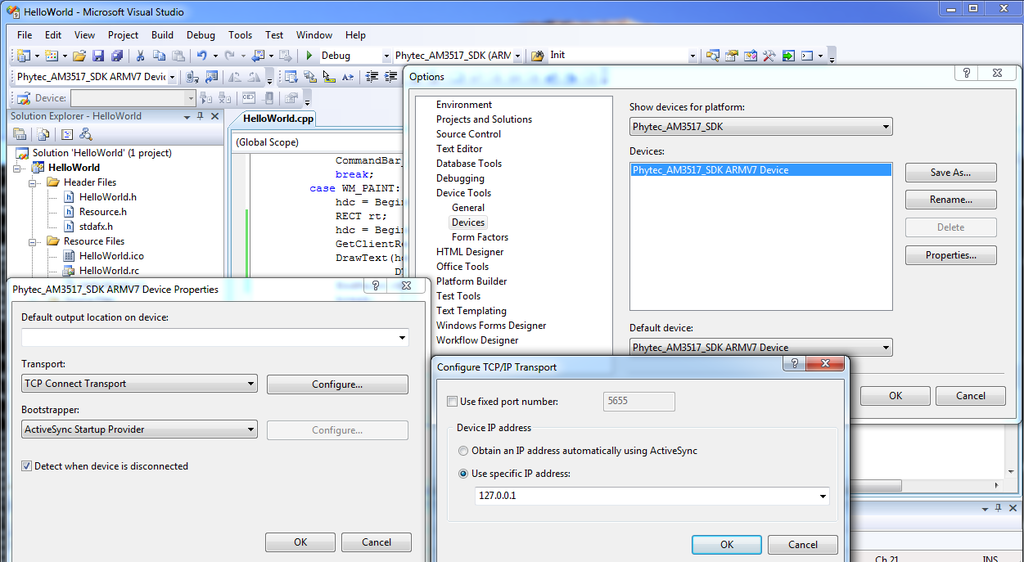The width and height of the screenshot is (1024, 562).
Task: Collapse the Resource Files folder
Action: pos(32,242)
